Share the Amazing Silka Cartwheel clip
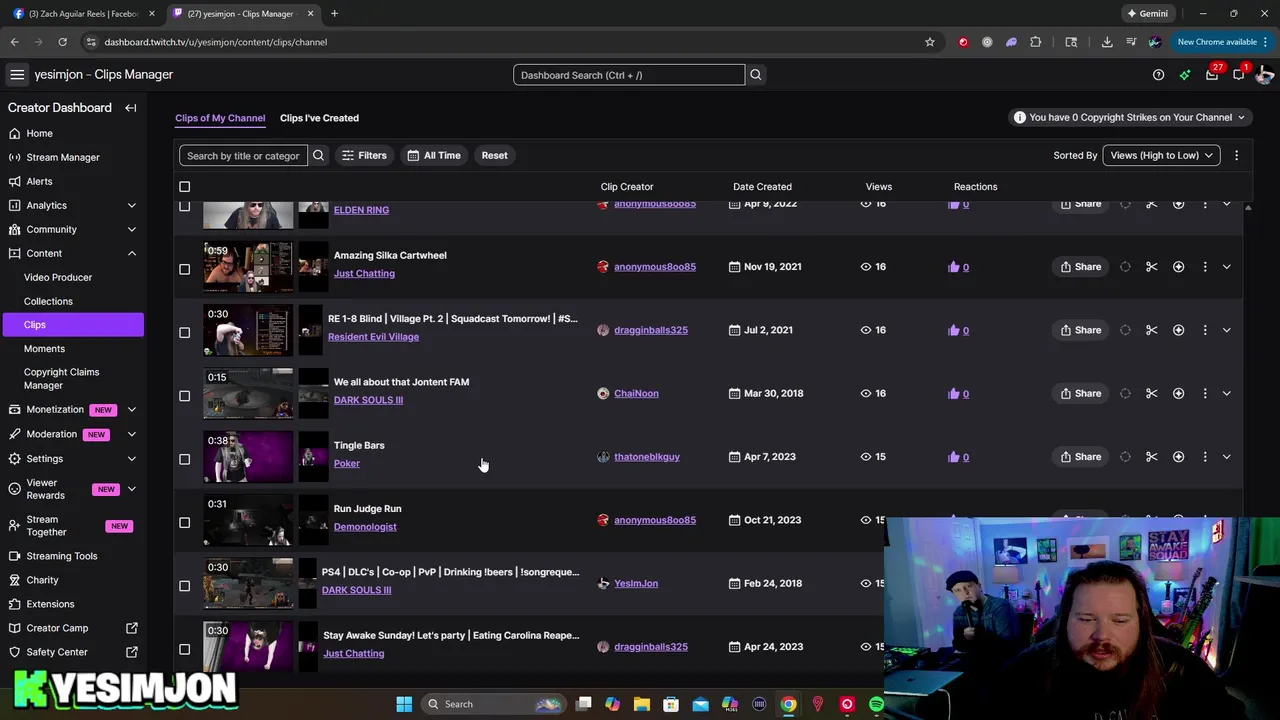This screenshot has width=1280, height=720. (x=1081, y=267)
